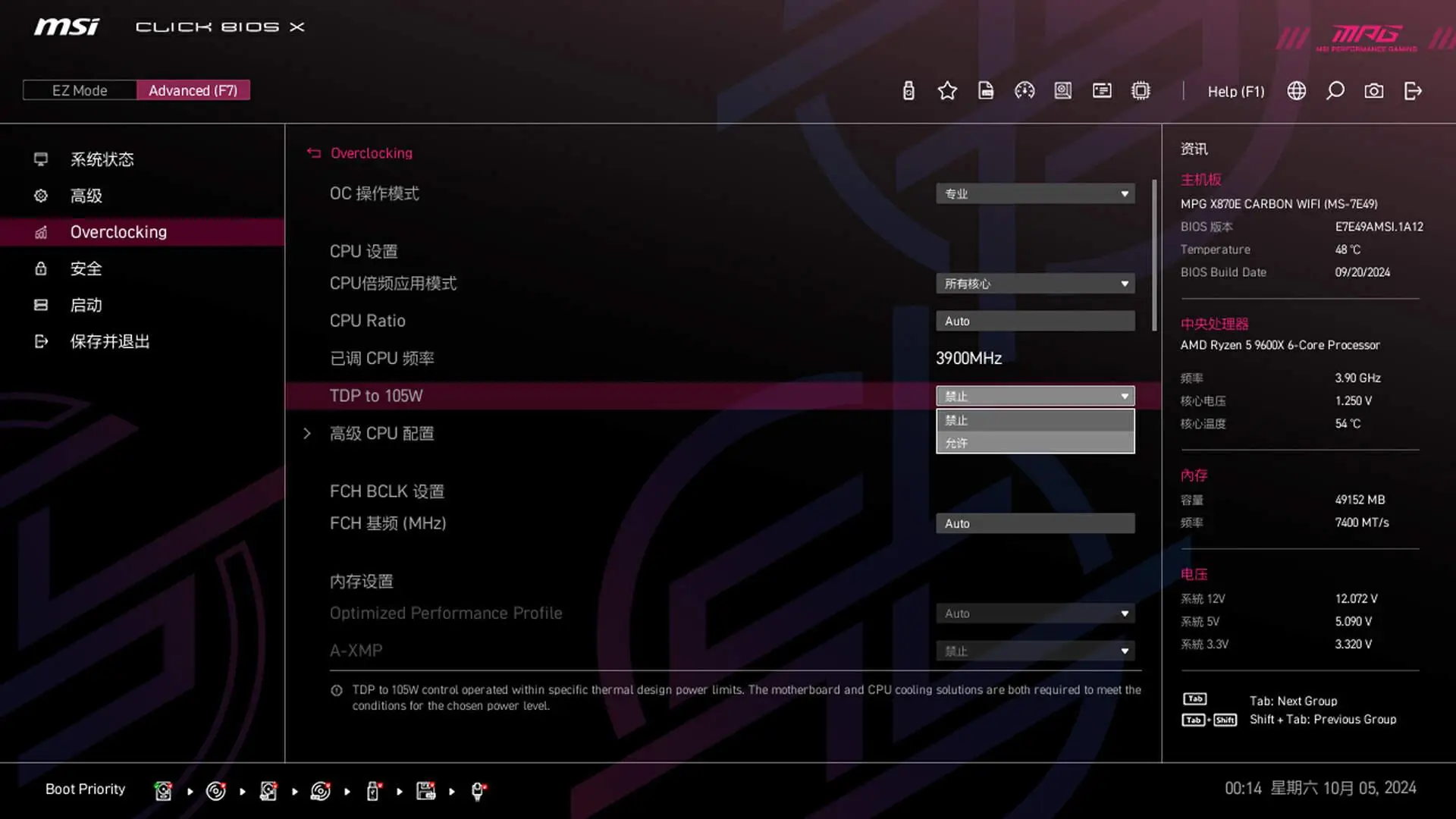Screen dimensions: 1456x819
Task: Click the exit icon in top toolbar
Action: coord(1413,91)
